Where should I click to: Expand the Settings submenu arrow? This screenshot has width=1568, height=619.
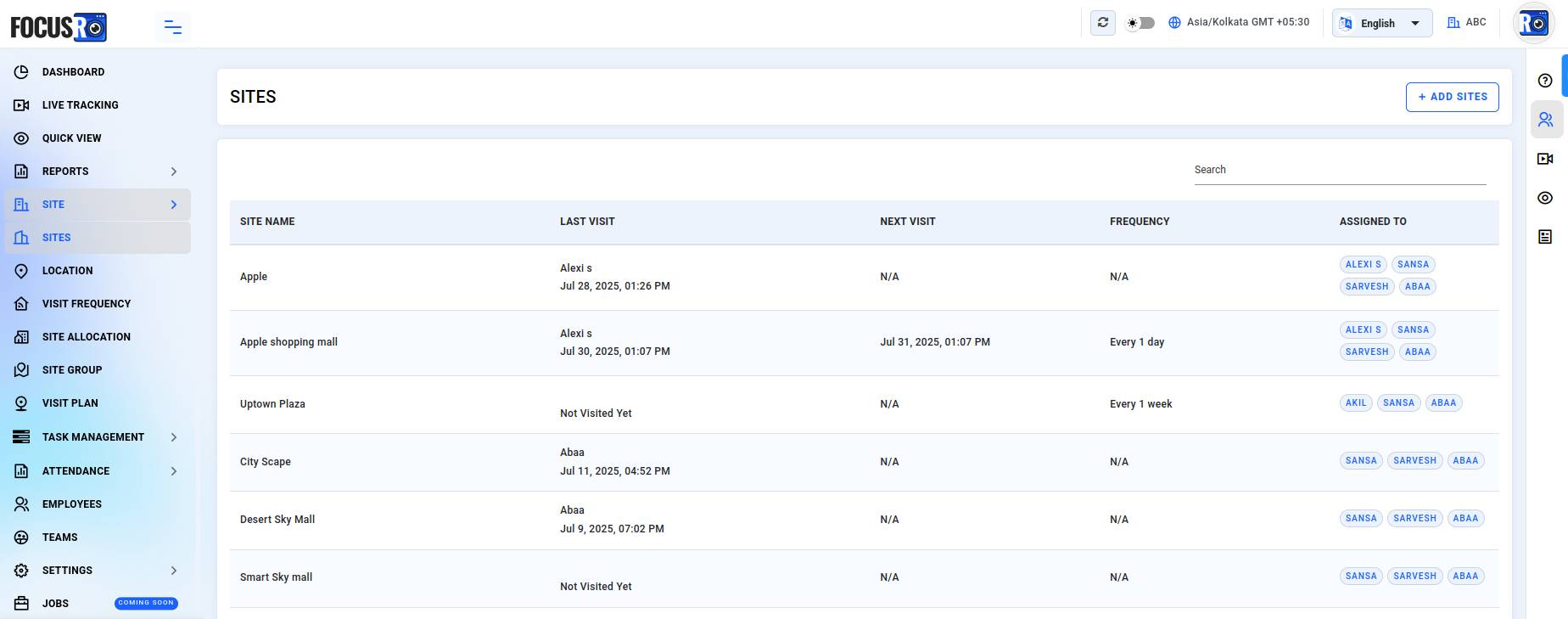click(174, 571)
